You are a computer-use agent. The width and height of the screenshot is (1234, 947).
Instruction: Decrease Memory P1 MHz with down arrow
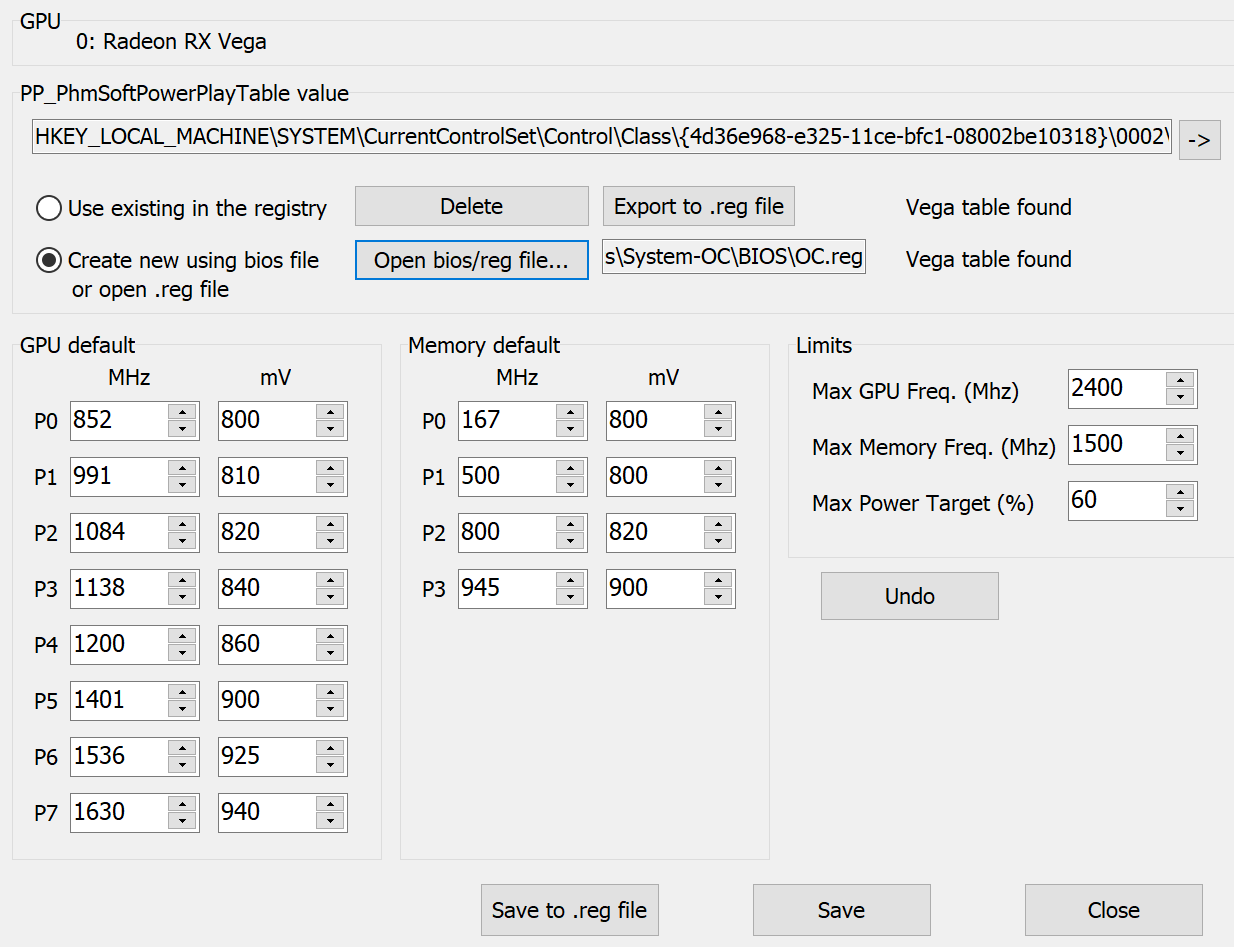pos(570,486)
